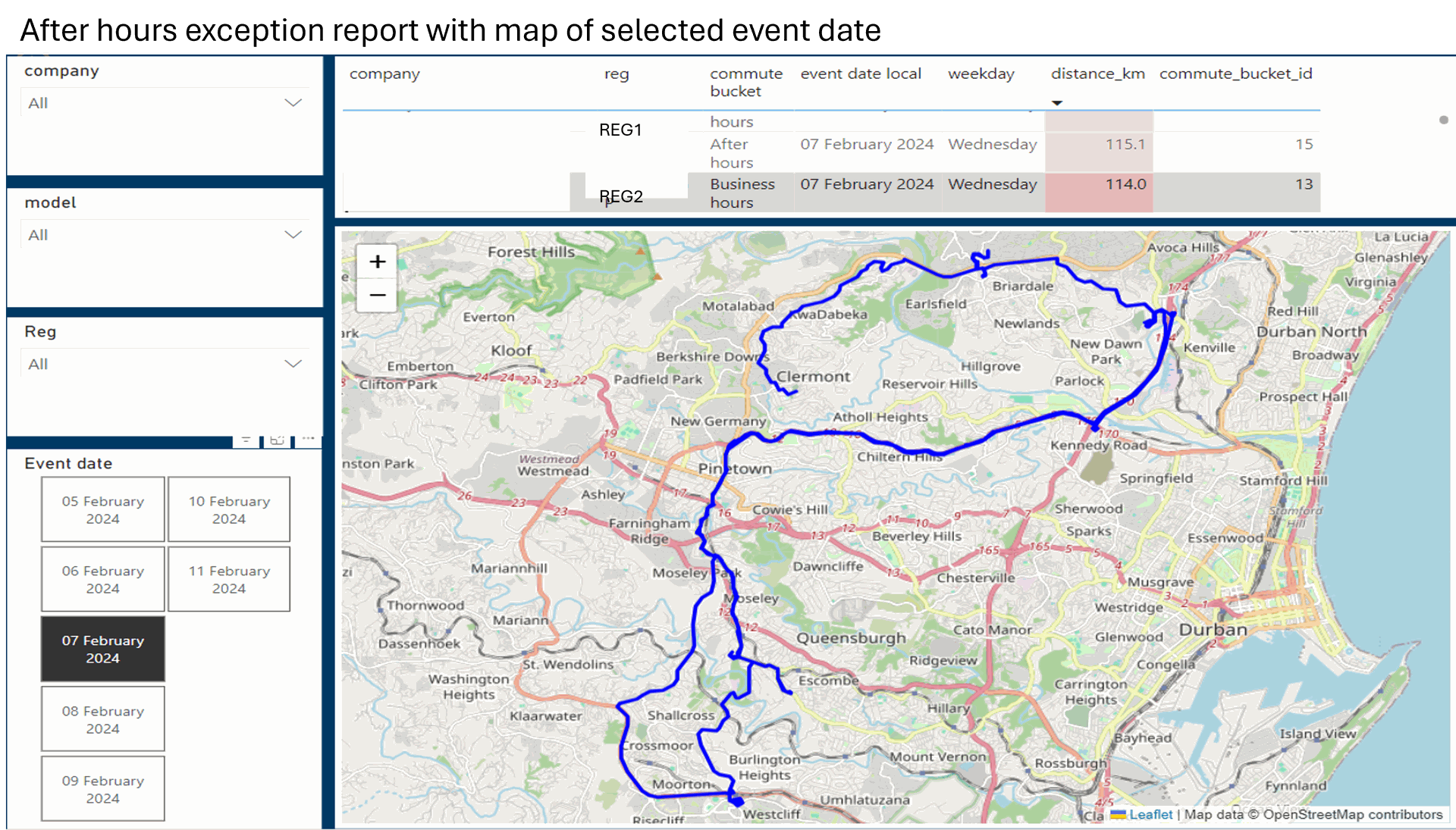The image size is (1456, 830).
Task: Click the map zoom in plus button
Action: point(377,262)
